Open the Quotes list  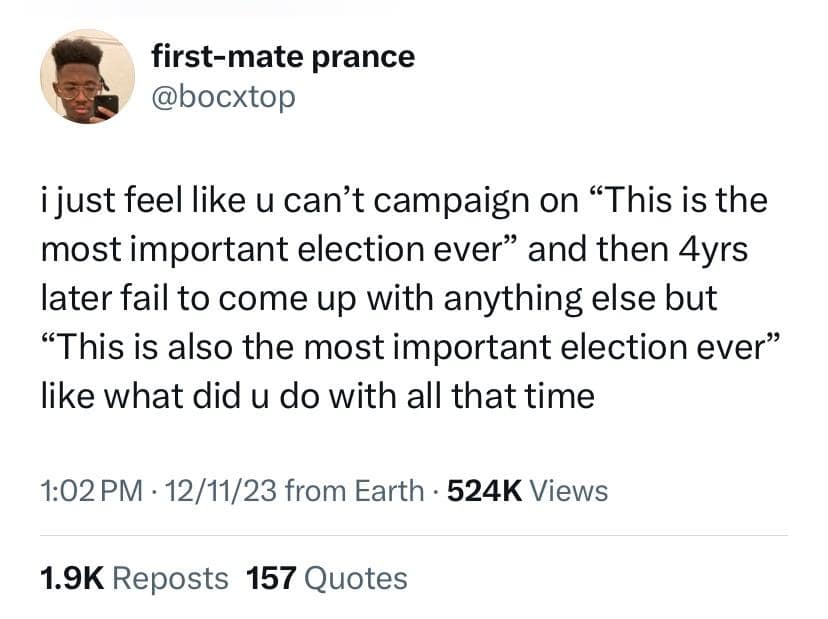(354, 578)
